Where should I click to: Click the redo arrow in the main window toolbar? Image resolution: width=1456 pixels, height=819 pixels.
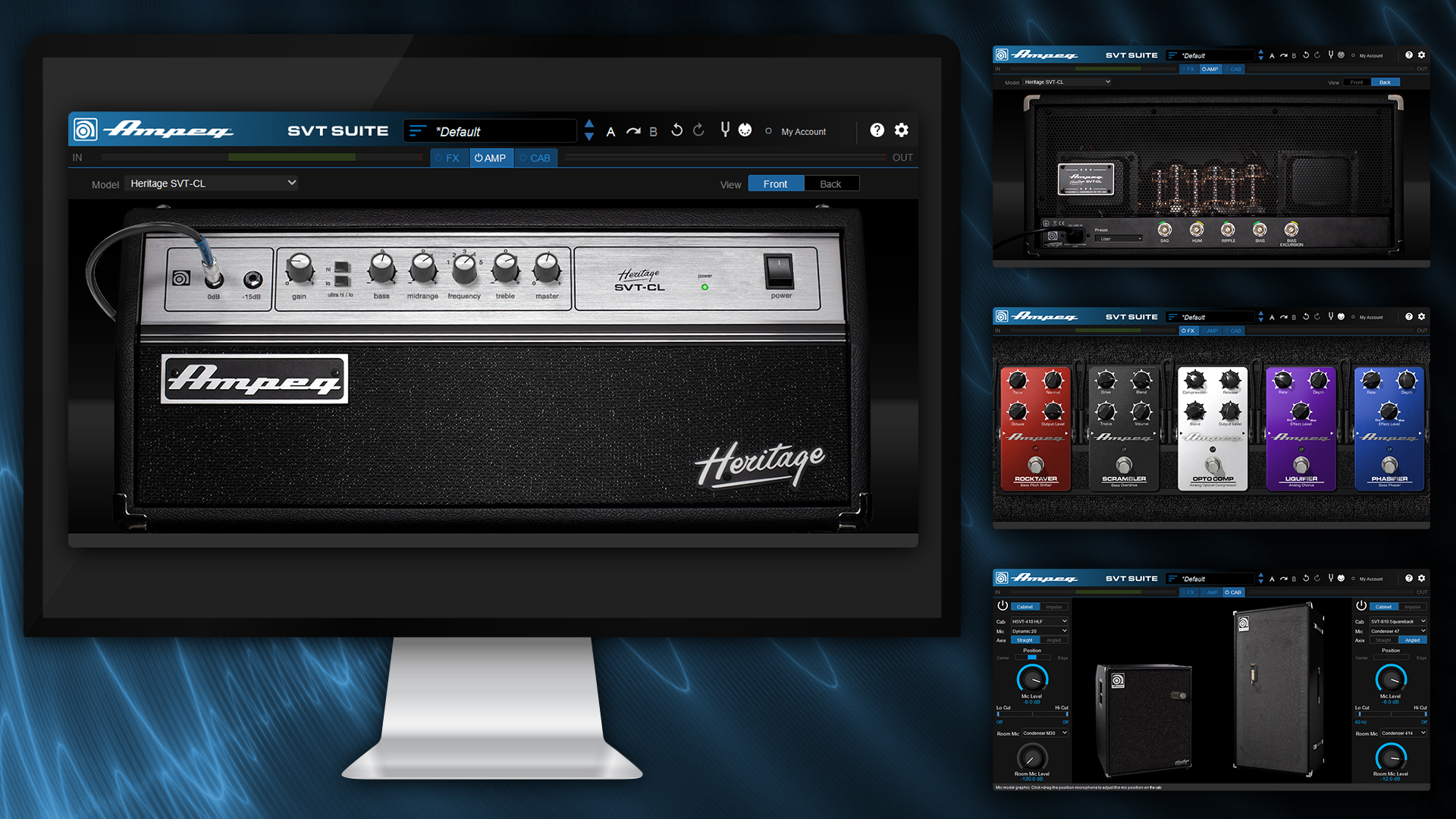point(698,130)
